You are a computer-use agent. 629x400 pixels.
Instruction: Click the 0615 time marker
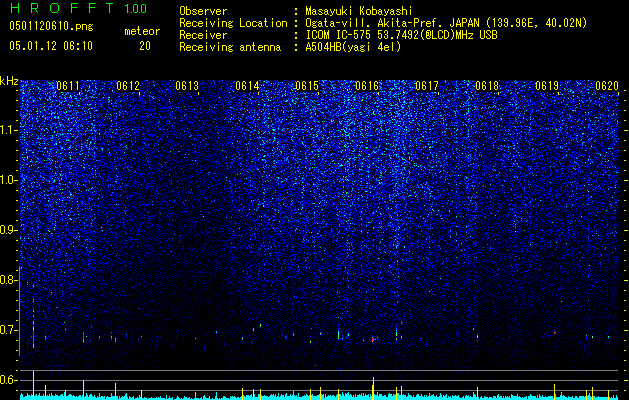307,86
